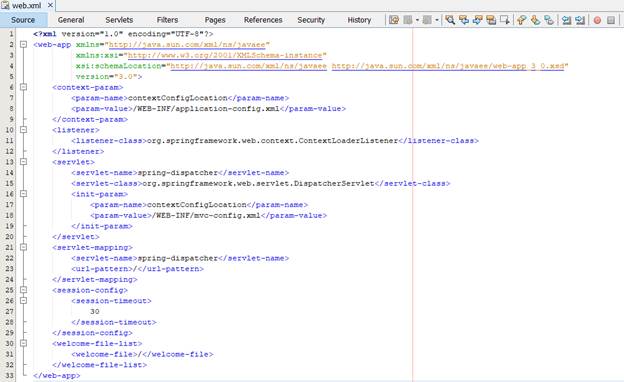Follow the xmlns javaee namespace URL
Image resolution: width=624 pixels, height=382 pixels.
tap(187, 45)
